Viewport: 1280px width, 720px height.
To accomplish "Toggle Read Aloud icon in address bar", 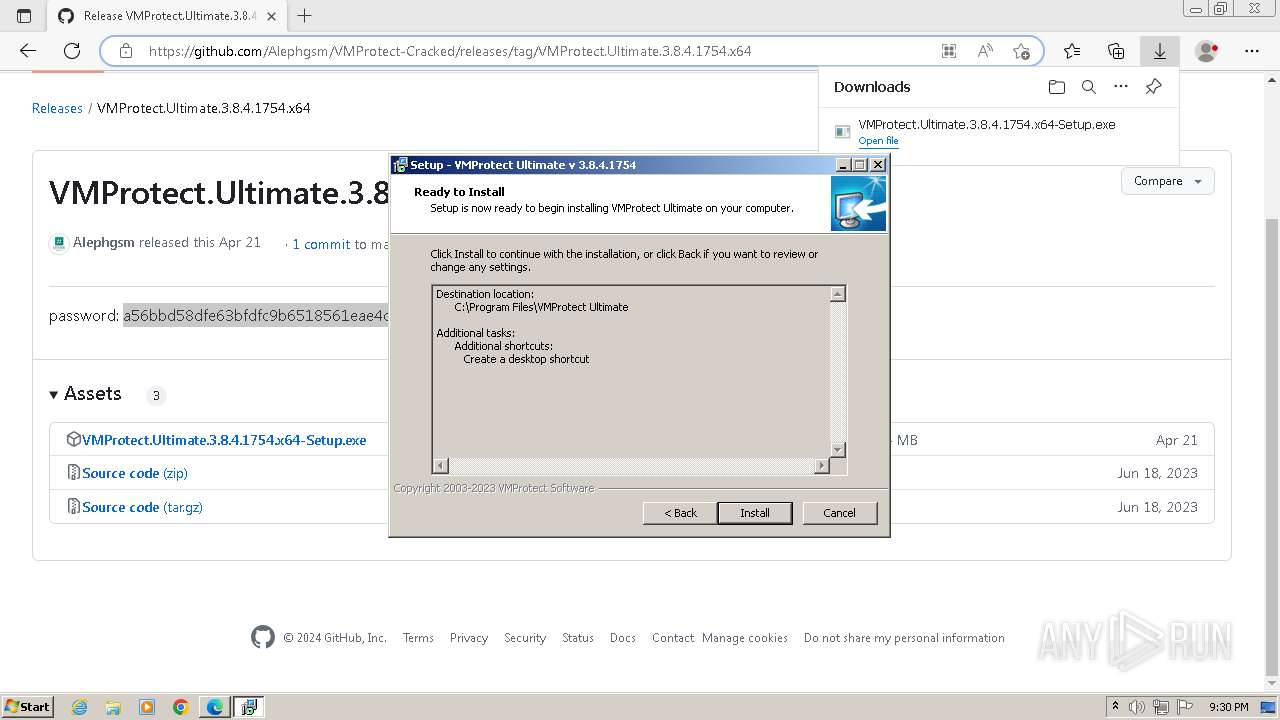I will 985,51.
